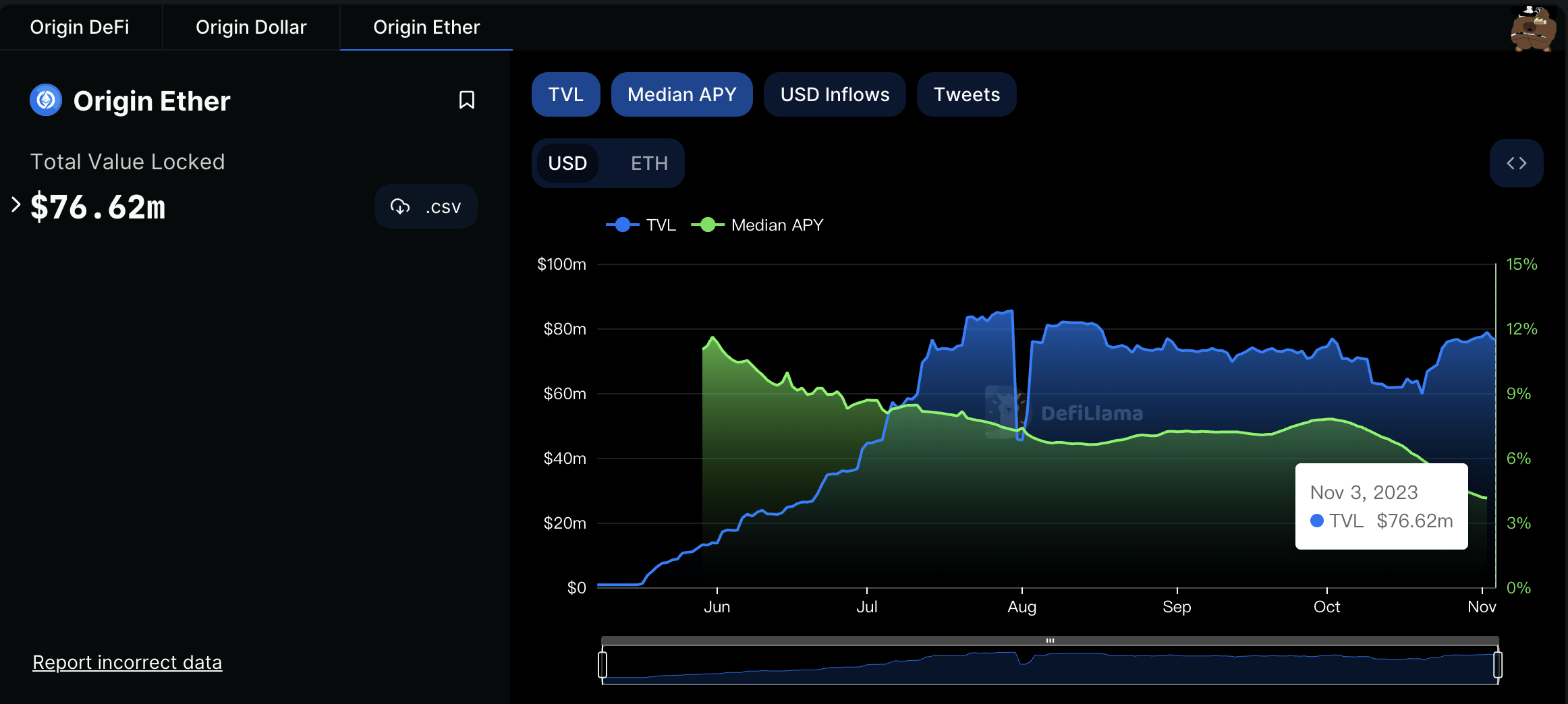Click the DefiLlama llama mascot icon
Viewport: 1568px width, 704px height.
tap(1534, 27)
